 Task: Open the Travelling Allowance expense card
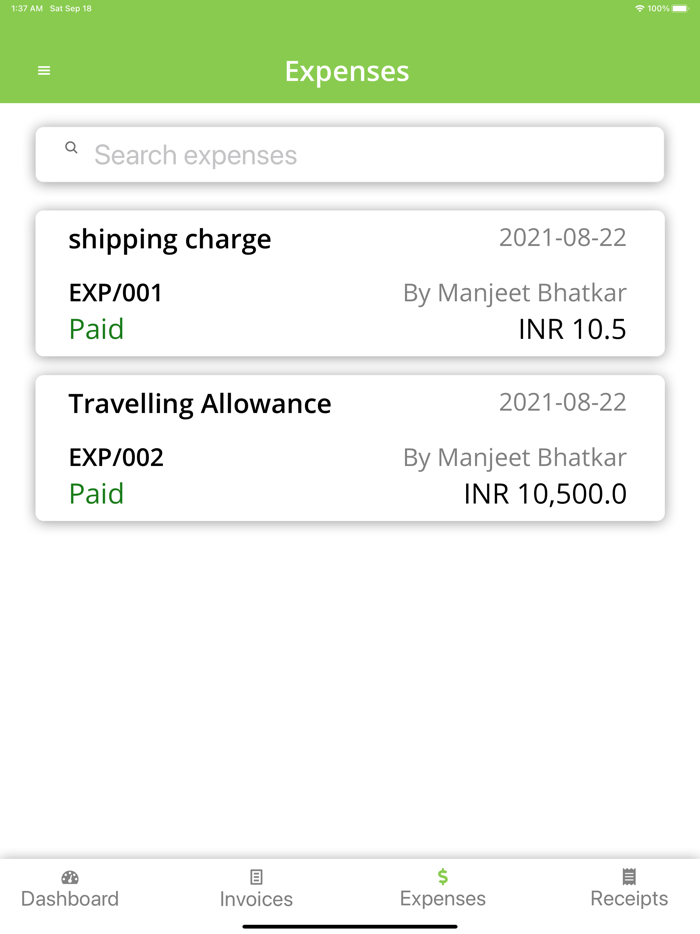(349, 447)
